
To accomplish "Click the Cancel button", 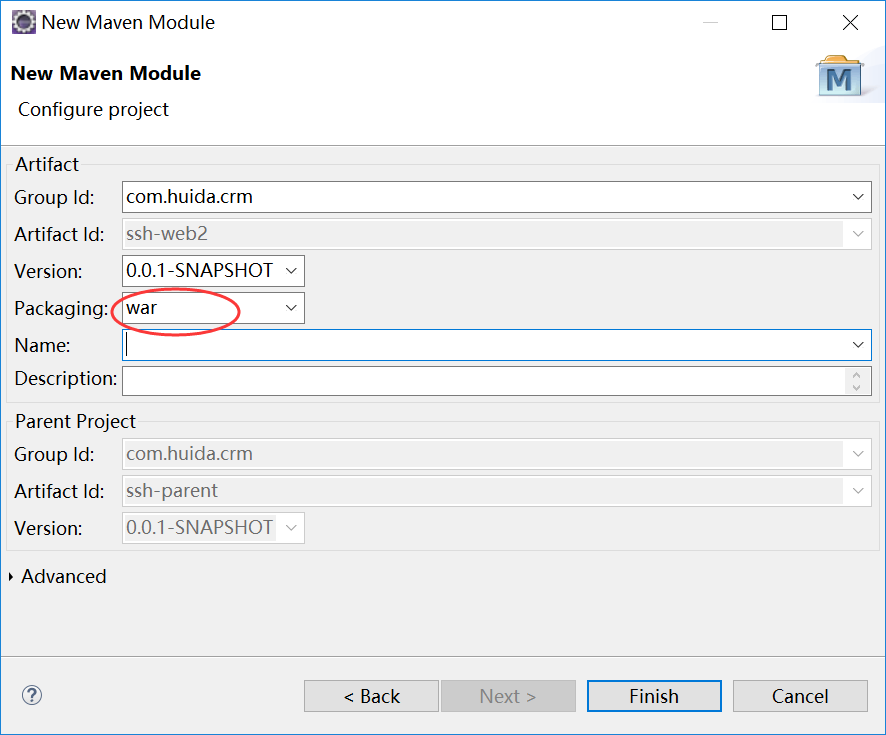I will (x=800, y=696).
